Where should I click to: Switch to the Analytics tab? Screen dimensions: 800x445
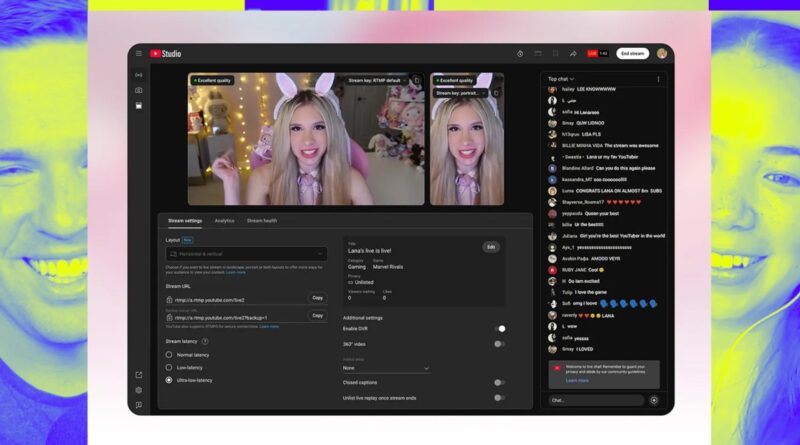point(224,220)
